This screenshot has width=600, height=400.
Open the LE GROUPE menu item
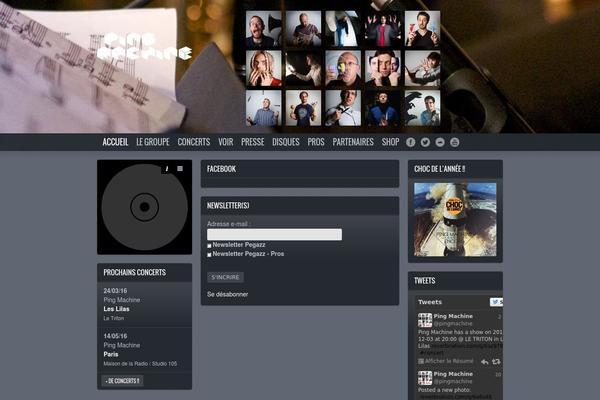click(153, 142)
